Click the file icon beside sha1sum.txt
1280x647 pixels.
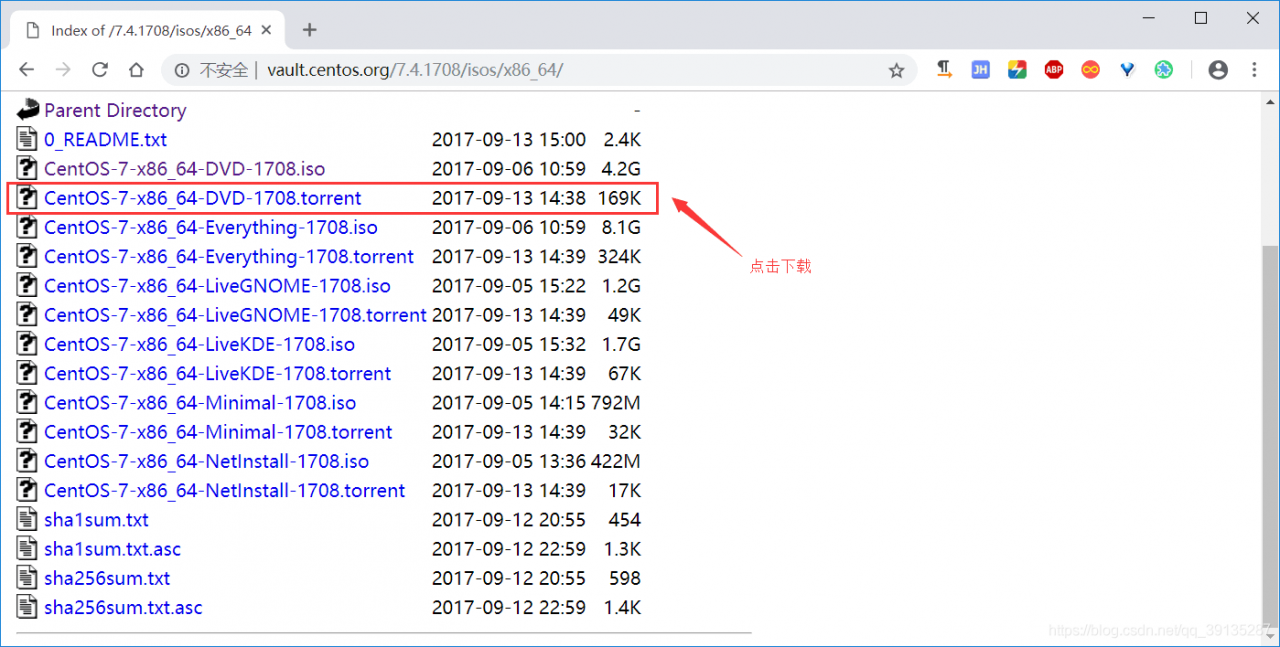(x=27, y=519)
